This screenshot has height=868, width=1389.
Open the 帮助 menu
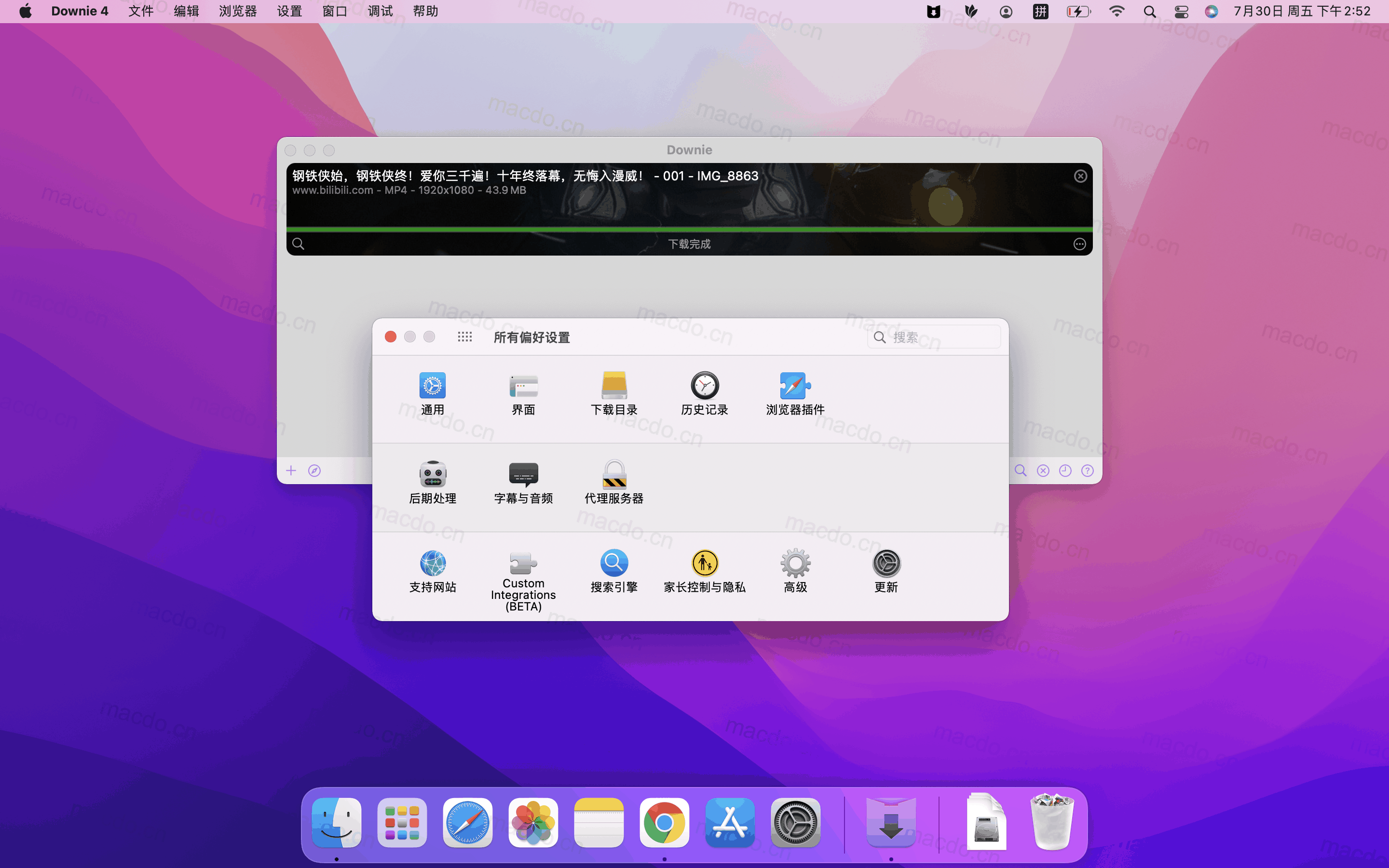[425, 12]
